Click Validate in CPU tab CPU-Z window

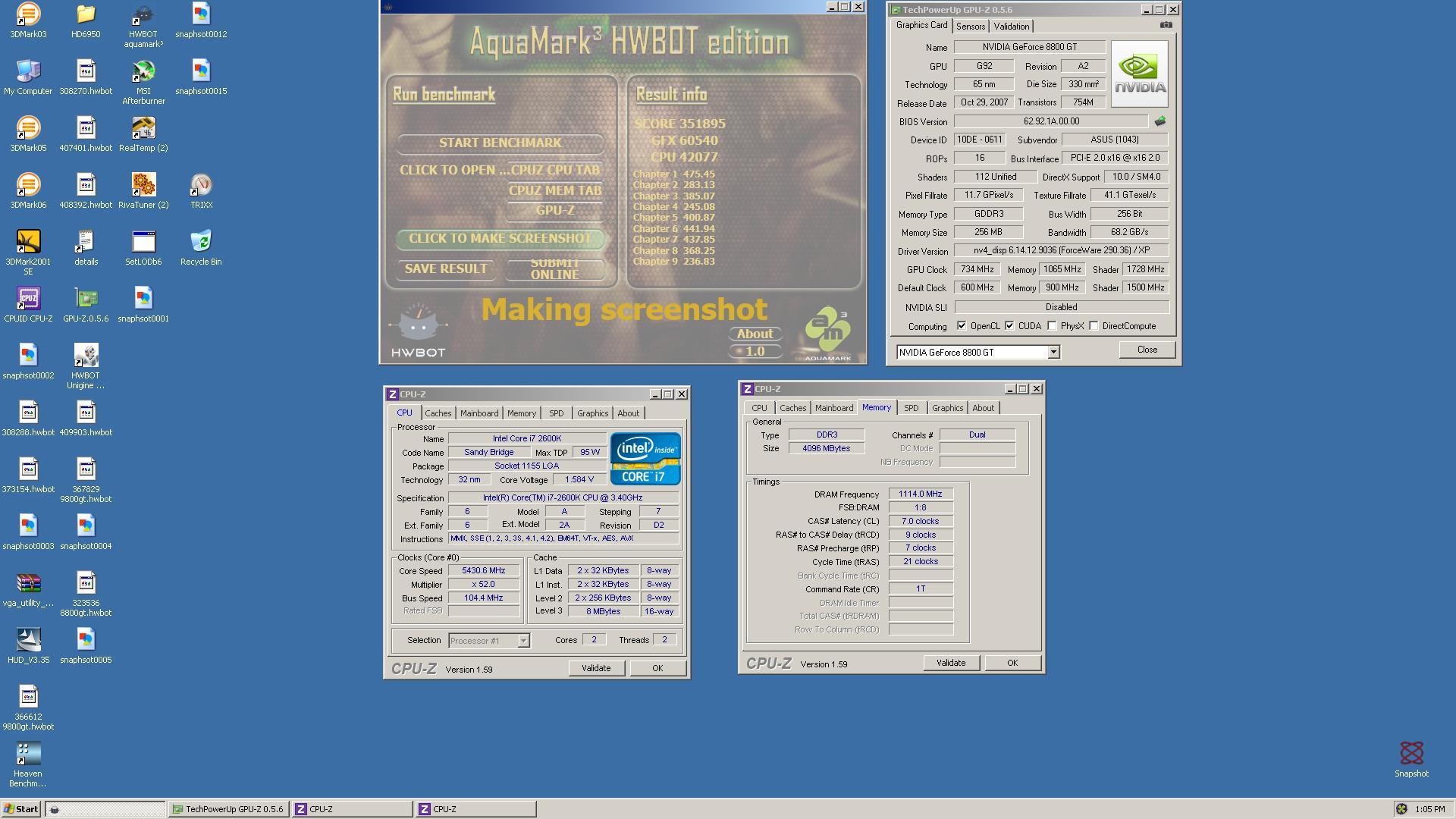(595, 668)
